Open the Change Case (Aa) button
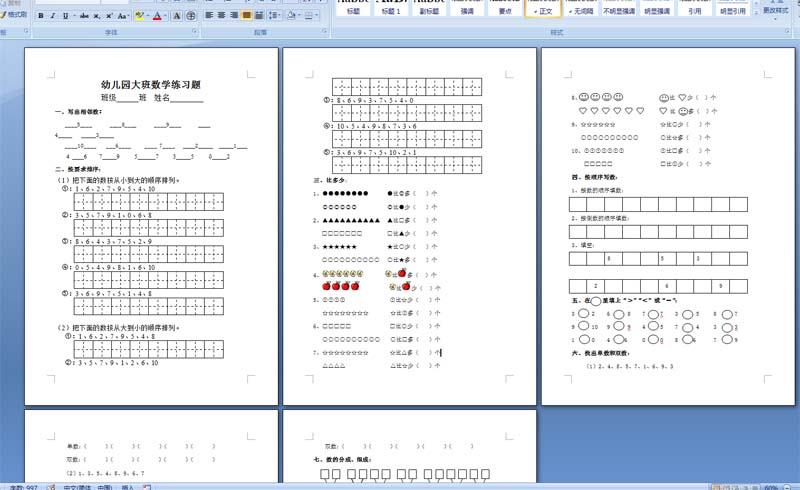The height and width of the screenshot is (490, 800). pyautogui.click(x=122, y=16)
